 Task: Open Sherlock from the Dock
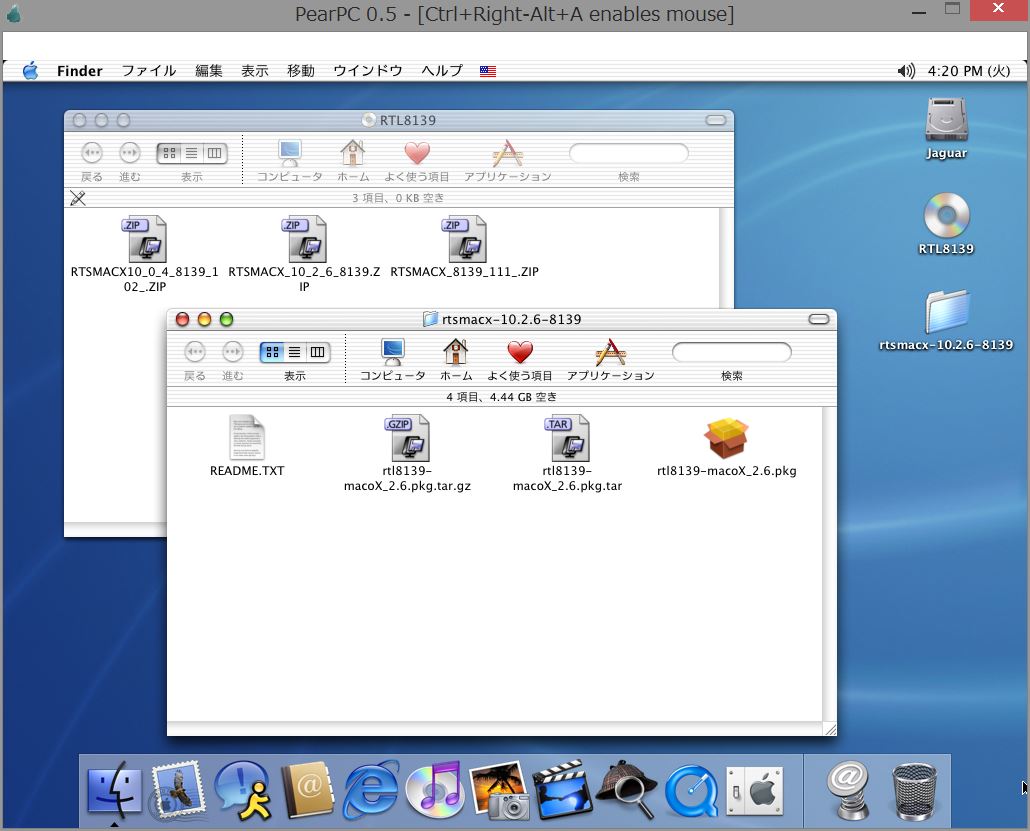click(x=628, y=790)
